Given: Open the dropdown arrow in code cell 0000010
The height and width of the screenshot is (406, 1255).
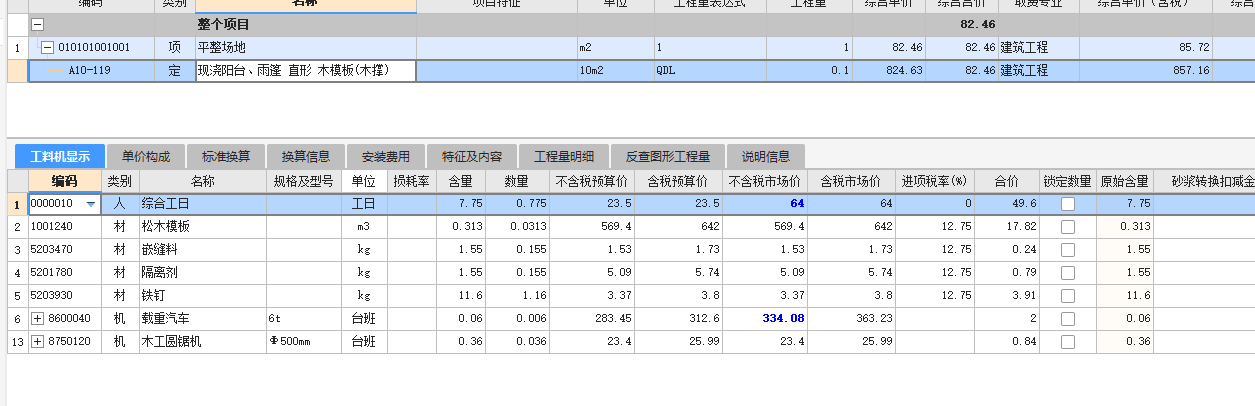Looking at the screenshot, I should 92,203.
